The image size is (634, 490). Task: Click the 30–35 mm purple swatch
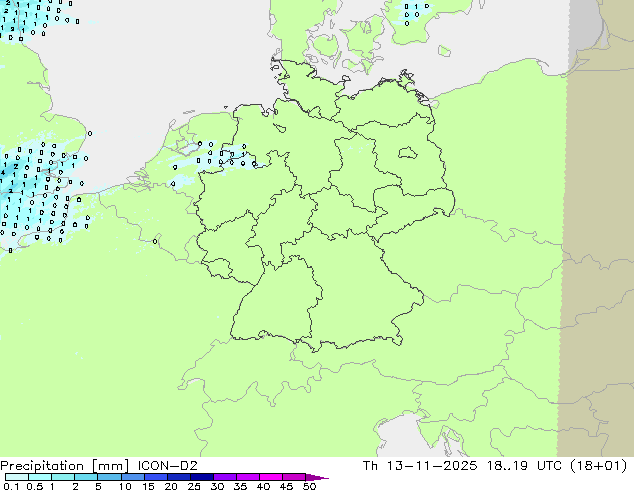click(x=224, y=477)
